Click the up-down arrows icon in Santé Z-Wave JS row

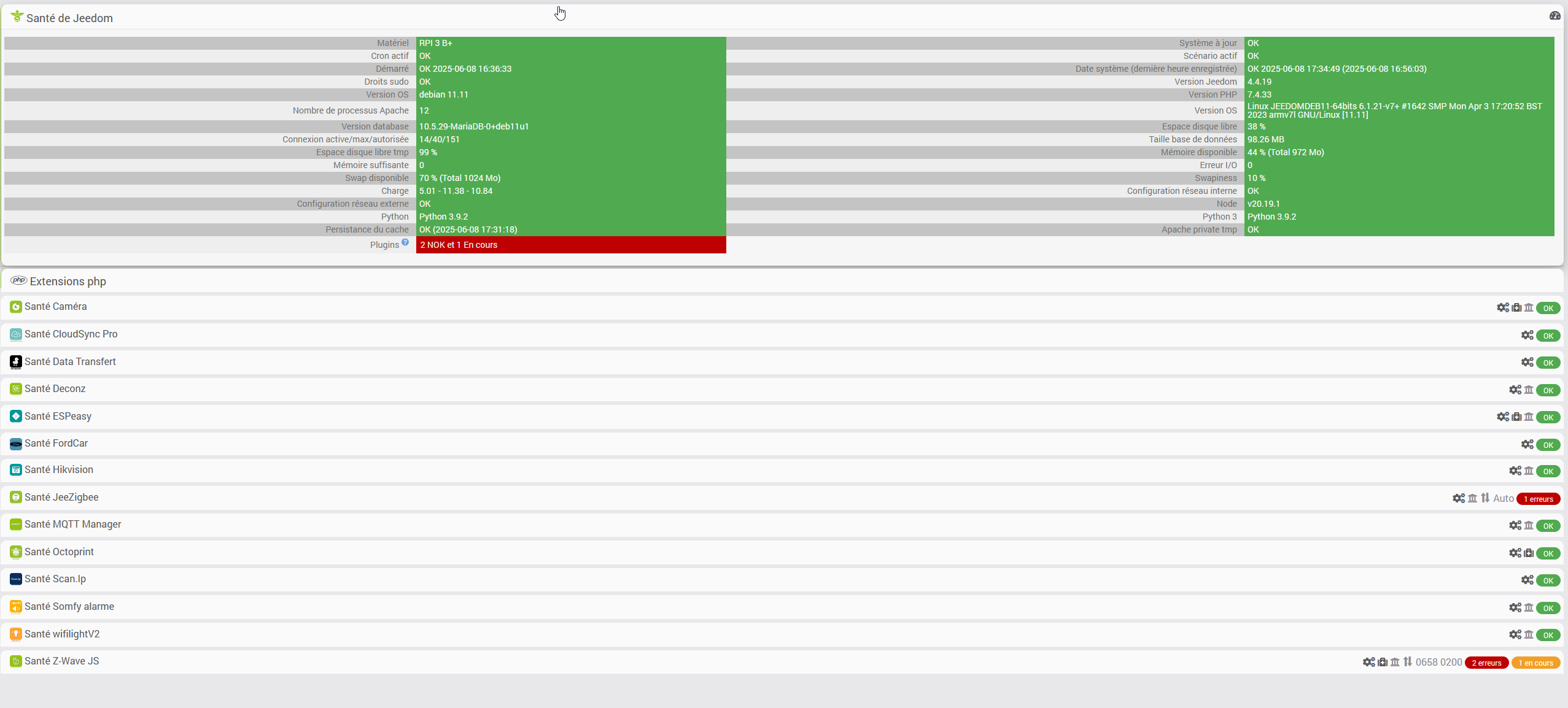[1408, 661]
